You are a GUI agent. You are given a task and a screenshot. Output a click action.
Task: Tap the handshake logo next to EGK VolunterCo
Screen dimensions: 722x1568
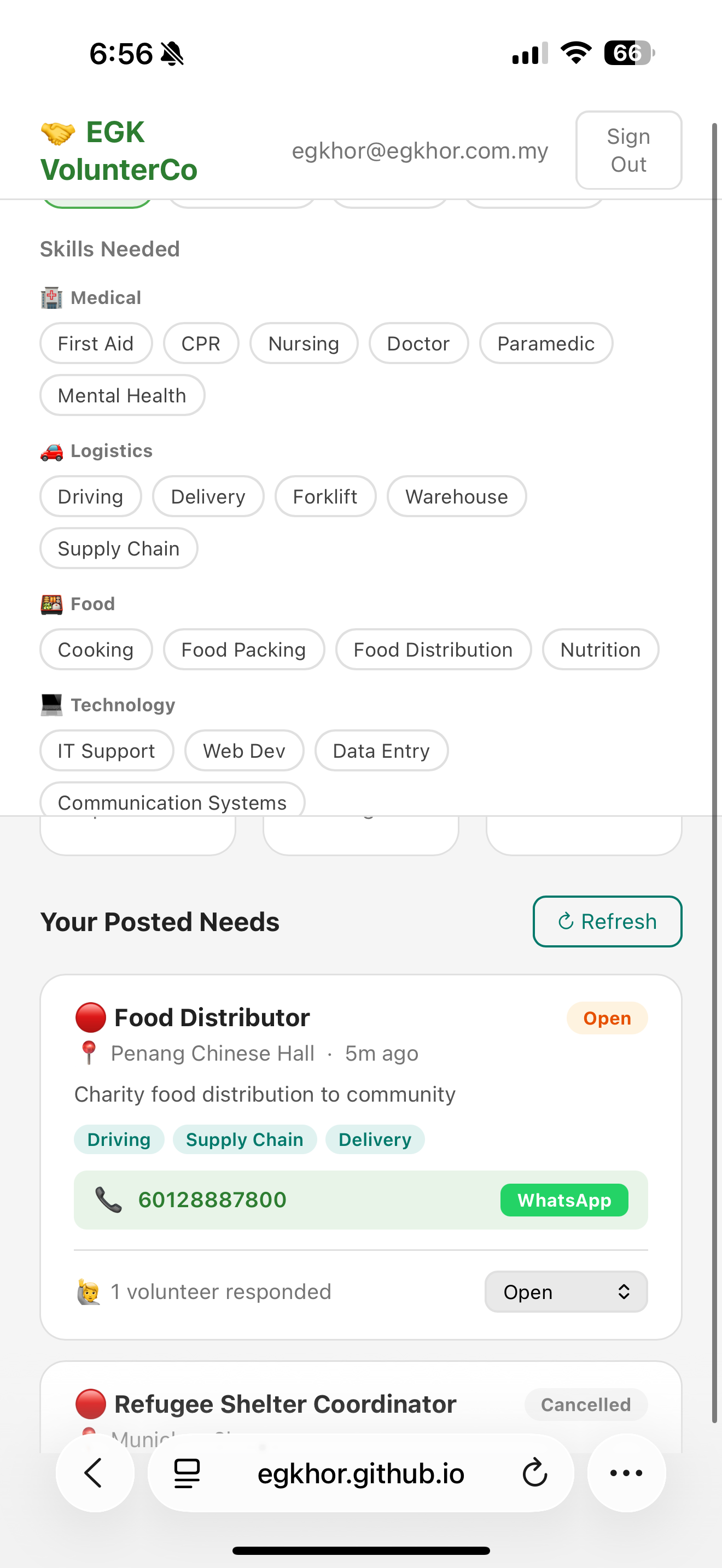[58, 133]
